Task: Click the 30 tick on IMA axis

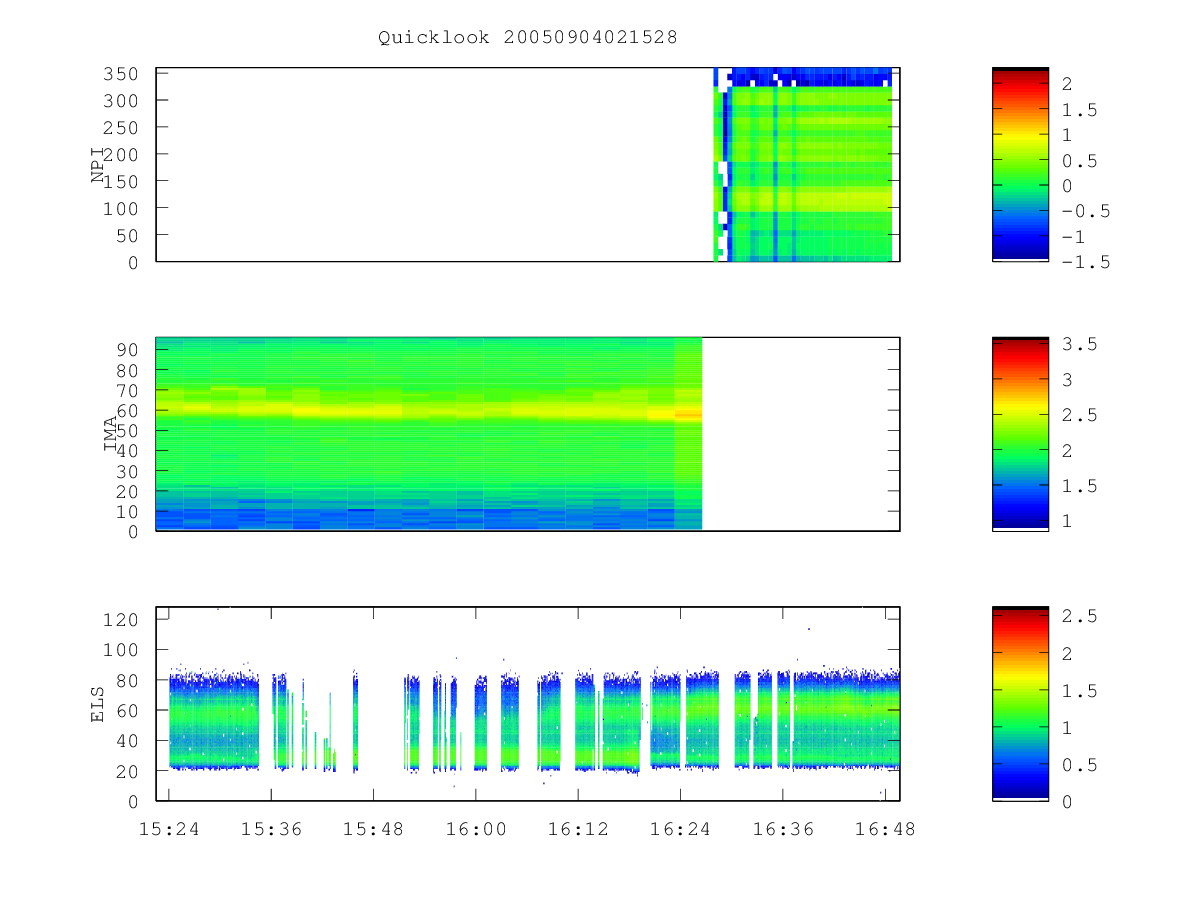Action: (126, 471)
